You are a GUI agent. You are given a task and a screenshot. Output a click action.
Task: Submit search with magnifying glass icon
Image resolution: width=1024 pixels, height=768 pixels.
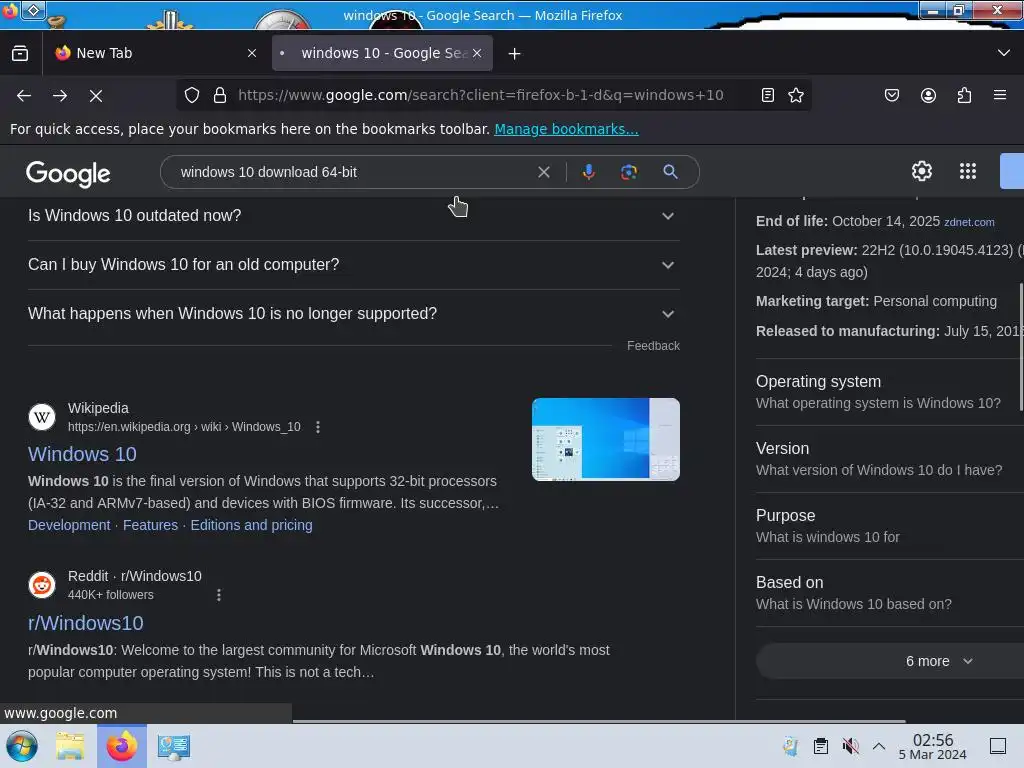point(670,172)
